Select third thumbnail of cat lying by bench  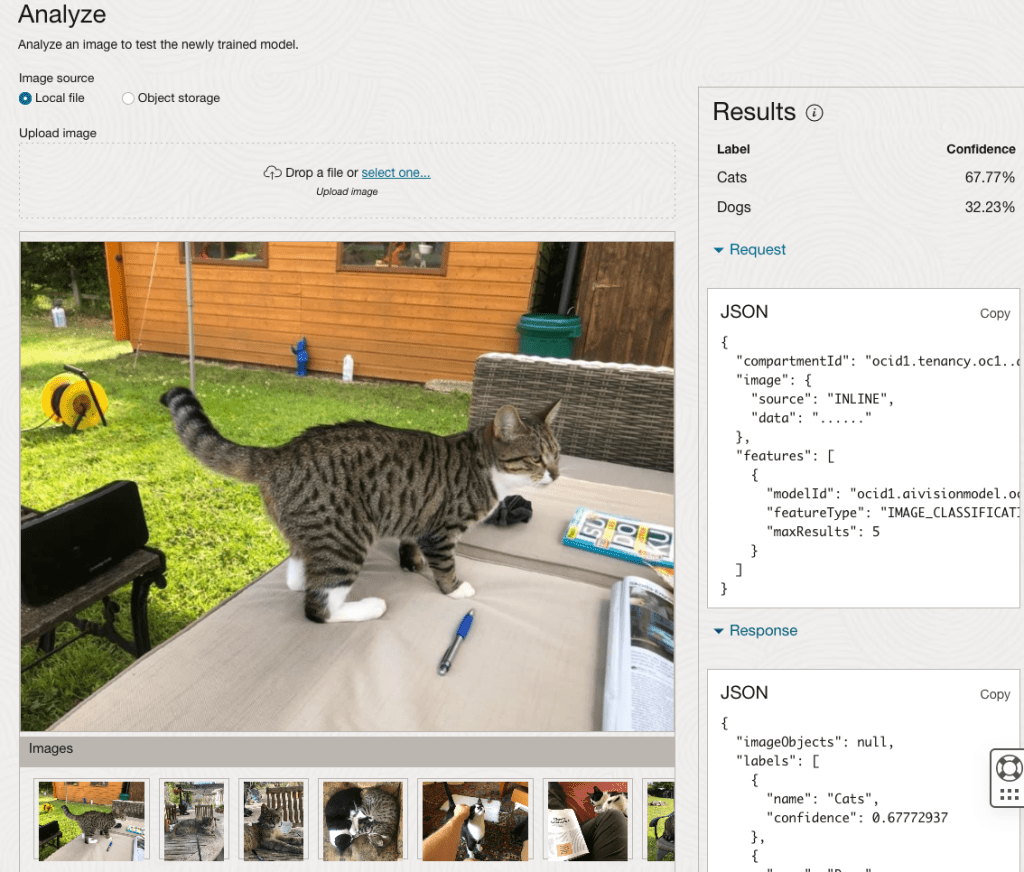[272, 819]
